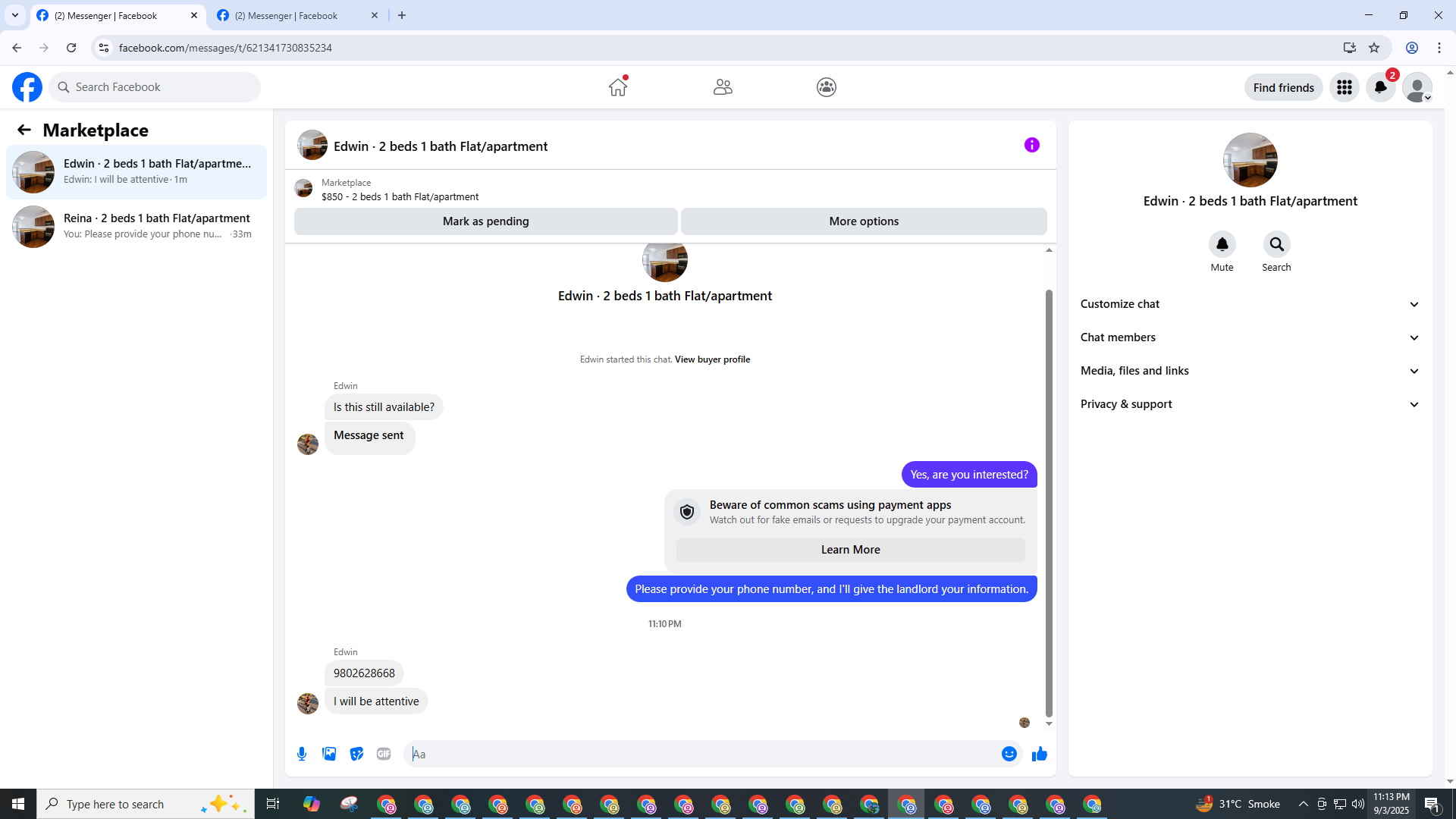
Task: View site information icon in address bar
Action: [104, 48]
